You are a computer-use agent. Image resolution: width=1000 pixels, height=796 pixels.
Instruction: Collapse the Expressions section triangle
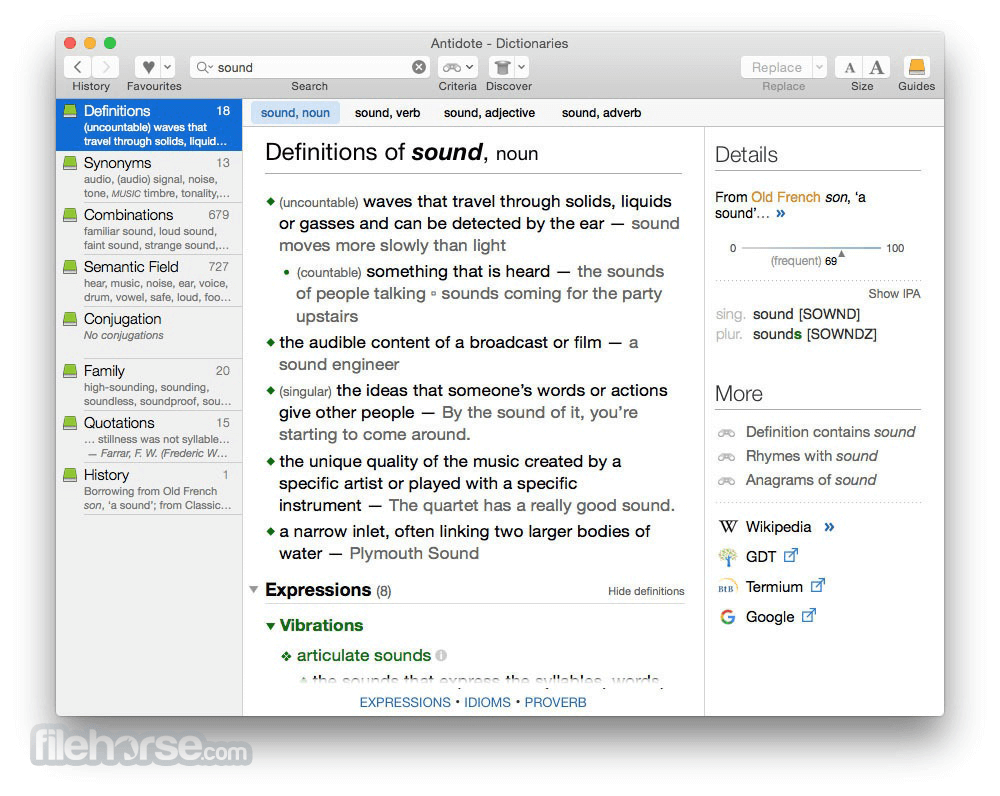click(254, 589)
